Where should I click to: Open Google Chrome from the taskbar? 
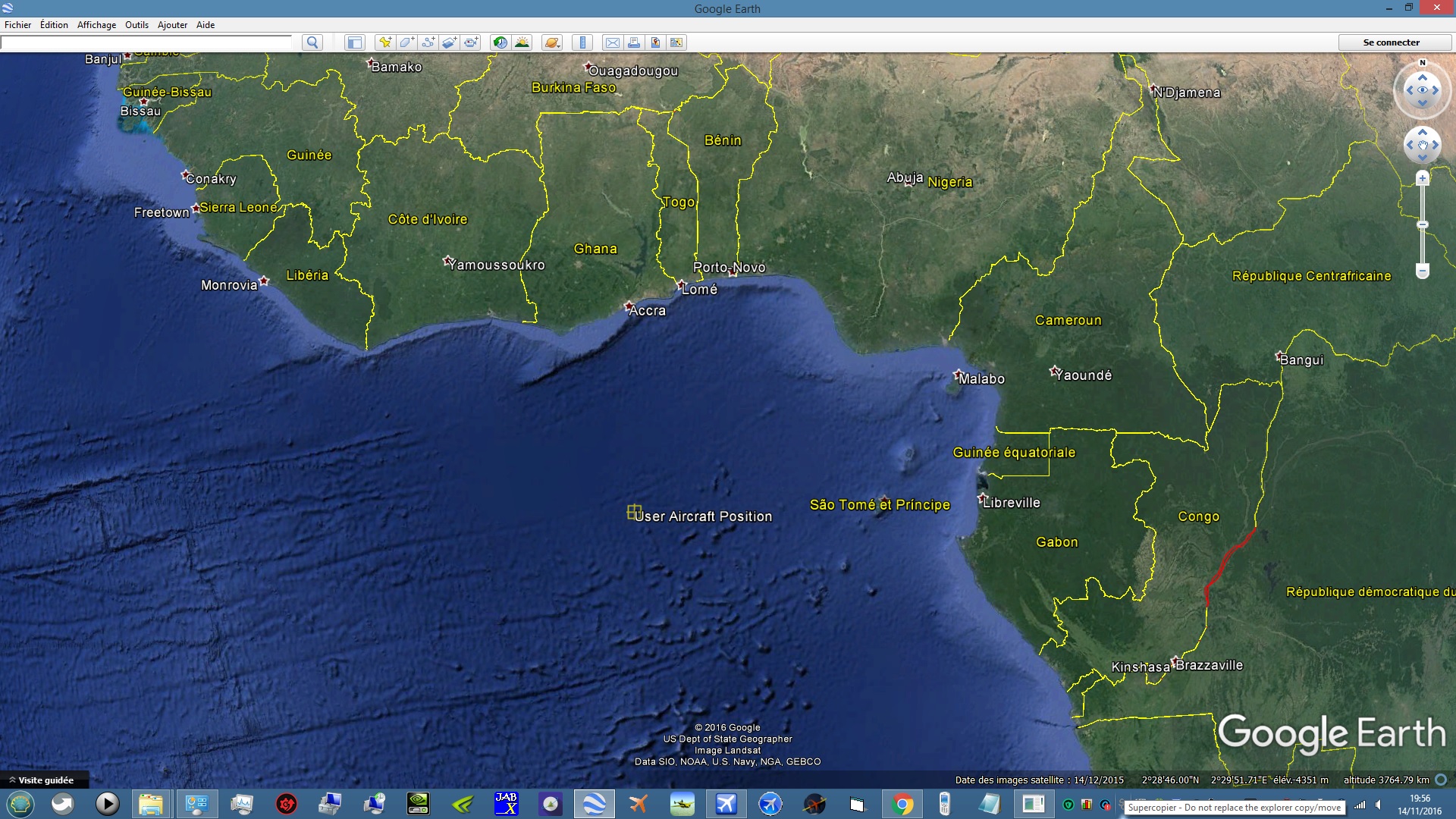(x=902, y=804)
